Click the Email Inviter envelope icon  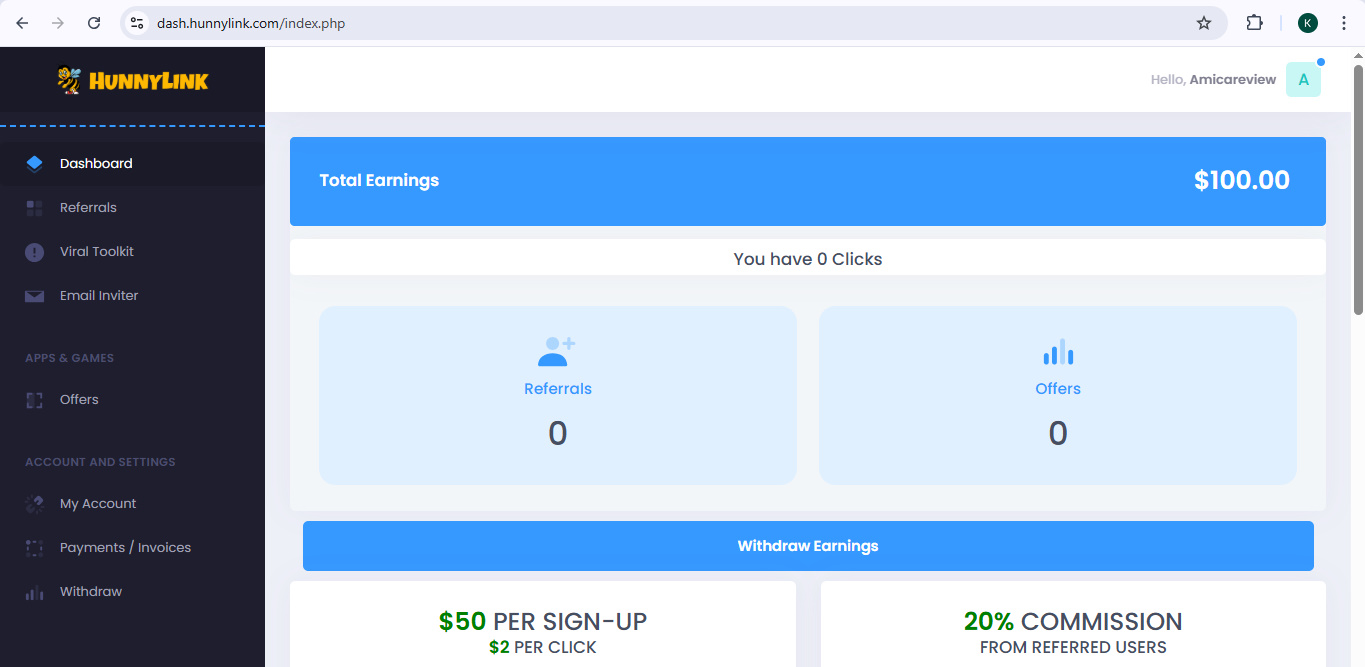(x=35, y=296)
